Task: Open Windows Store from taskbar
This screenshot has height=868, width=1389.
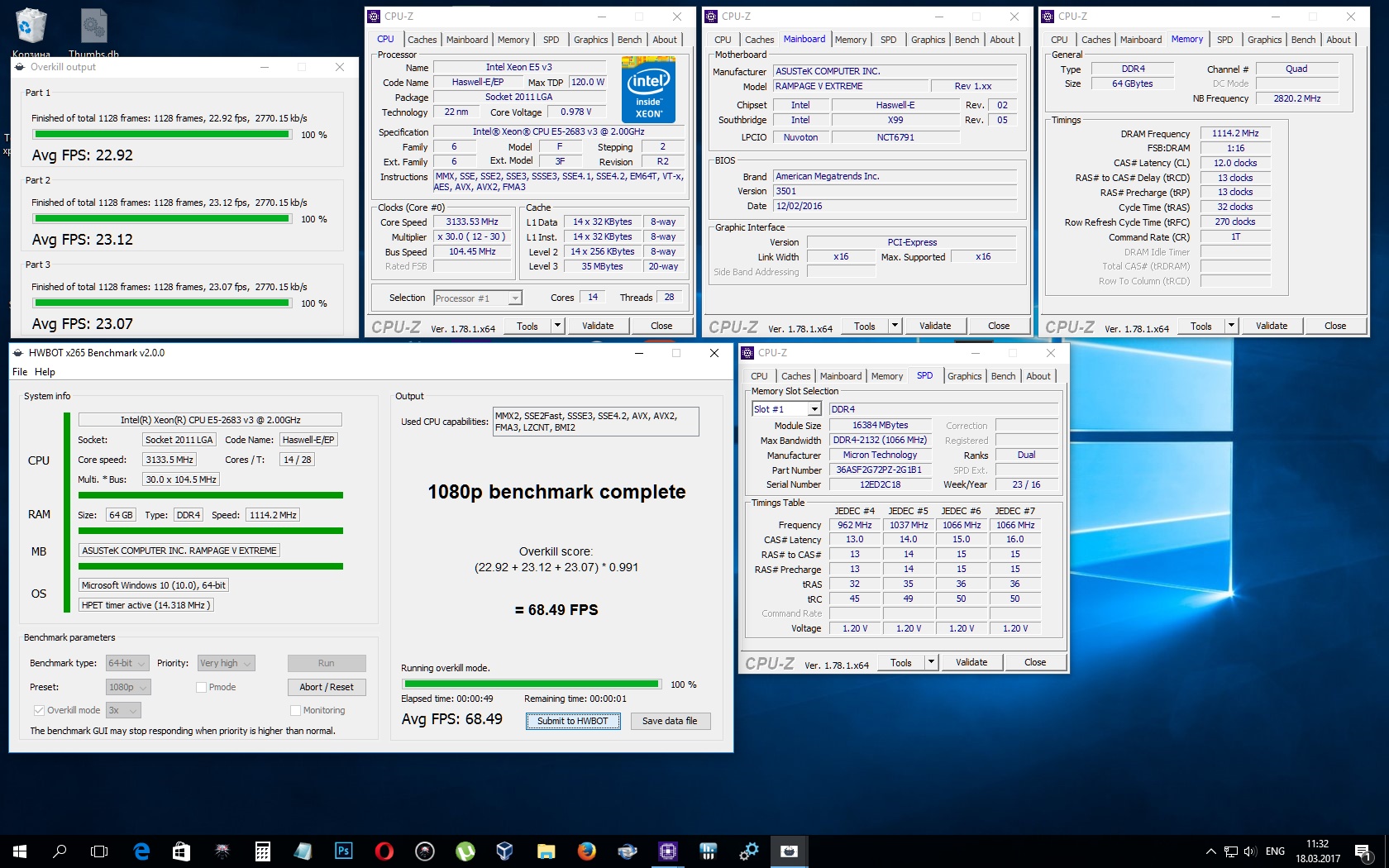Action: coord(181,851)
